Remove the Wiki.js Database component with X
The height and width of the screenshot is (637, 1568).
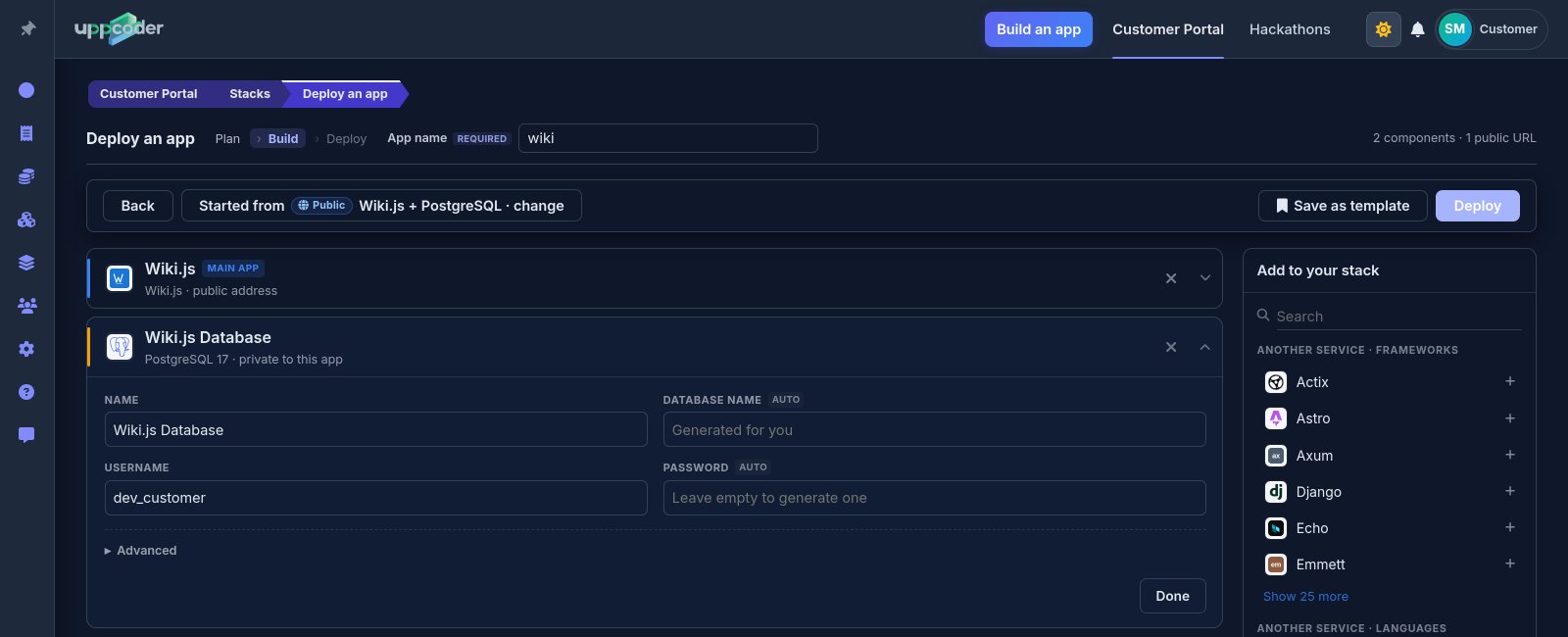1170,347
